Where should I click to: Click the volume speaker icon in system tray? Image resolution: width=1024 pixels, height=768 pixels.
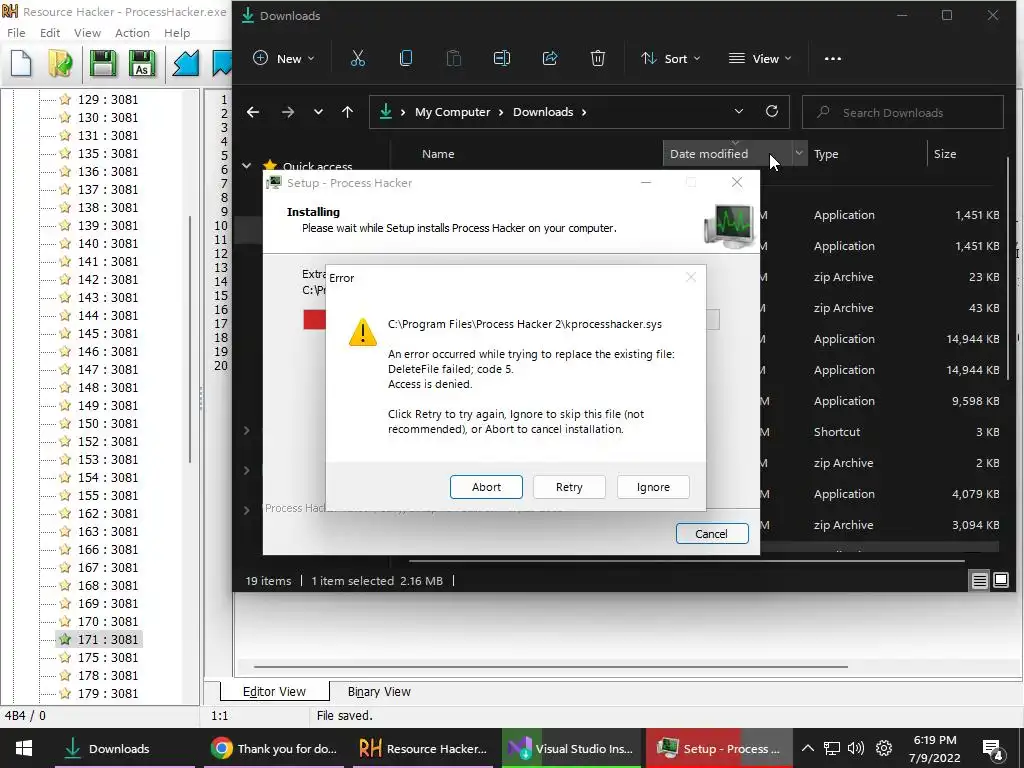point(856,748)
